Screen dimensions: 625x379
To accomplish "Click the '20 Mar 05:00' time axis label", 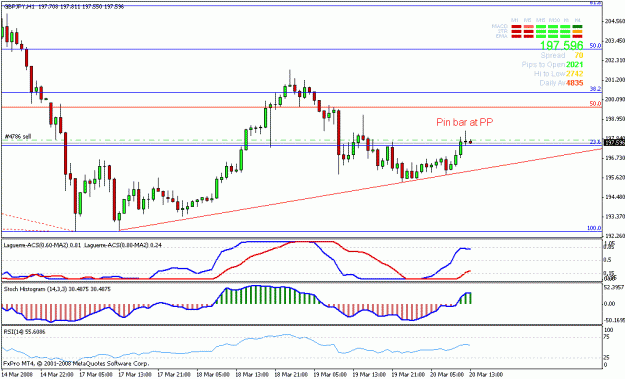I will (x=446, y=375).
